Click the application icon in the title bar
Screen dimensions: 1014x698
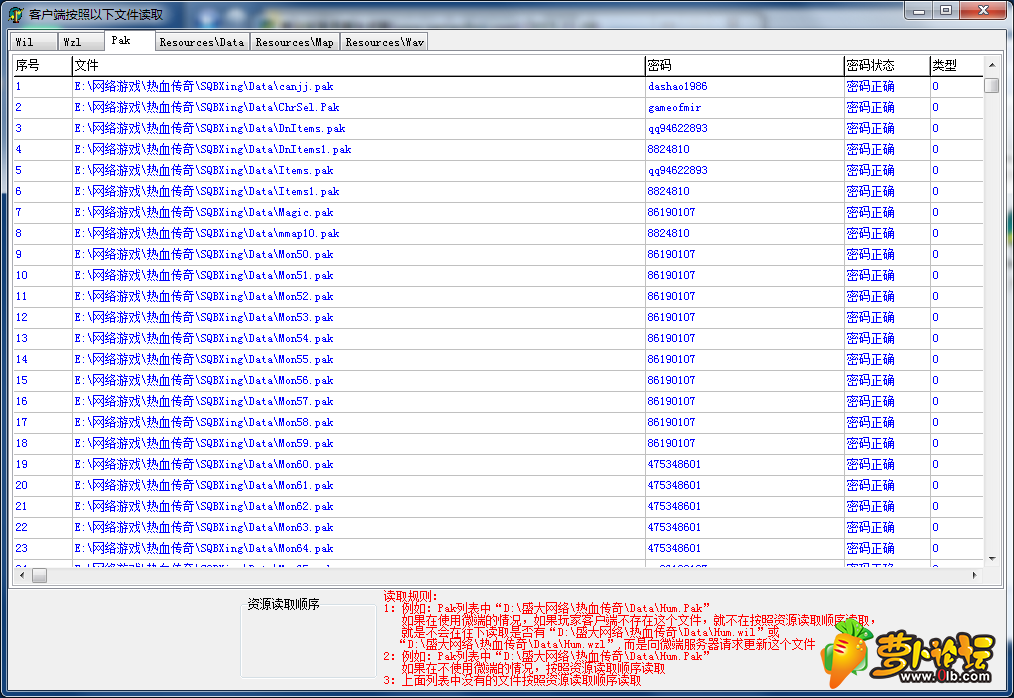[x=16, y=14]
